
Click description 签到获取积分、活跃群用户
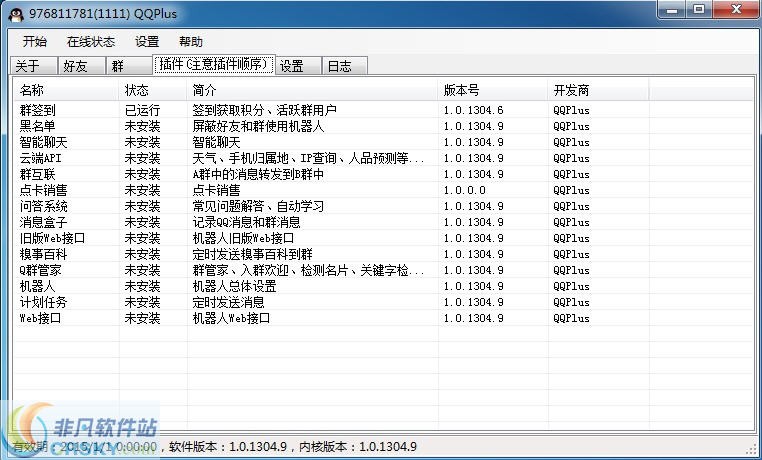tap(264, 110)
